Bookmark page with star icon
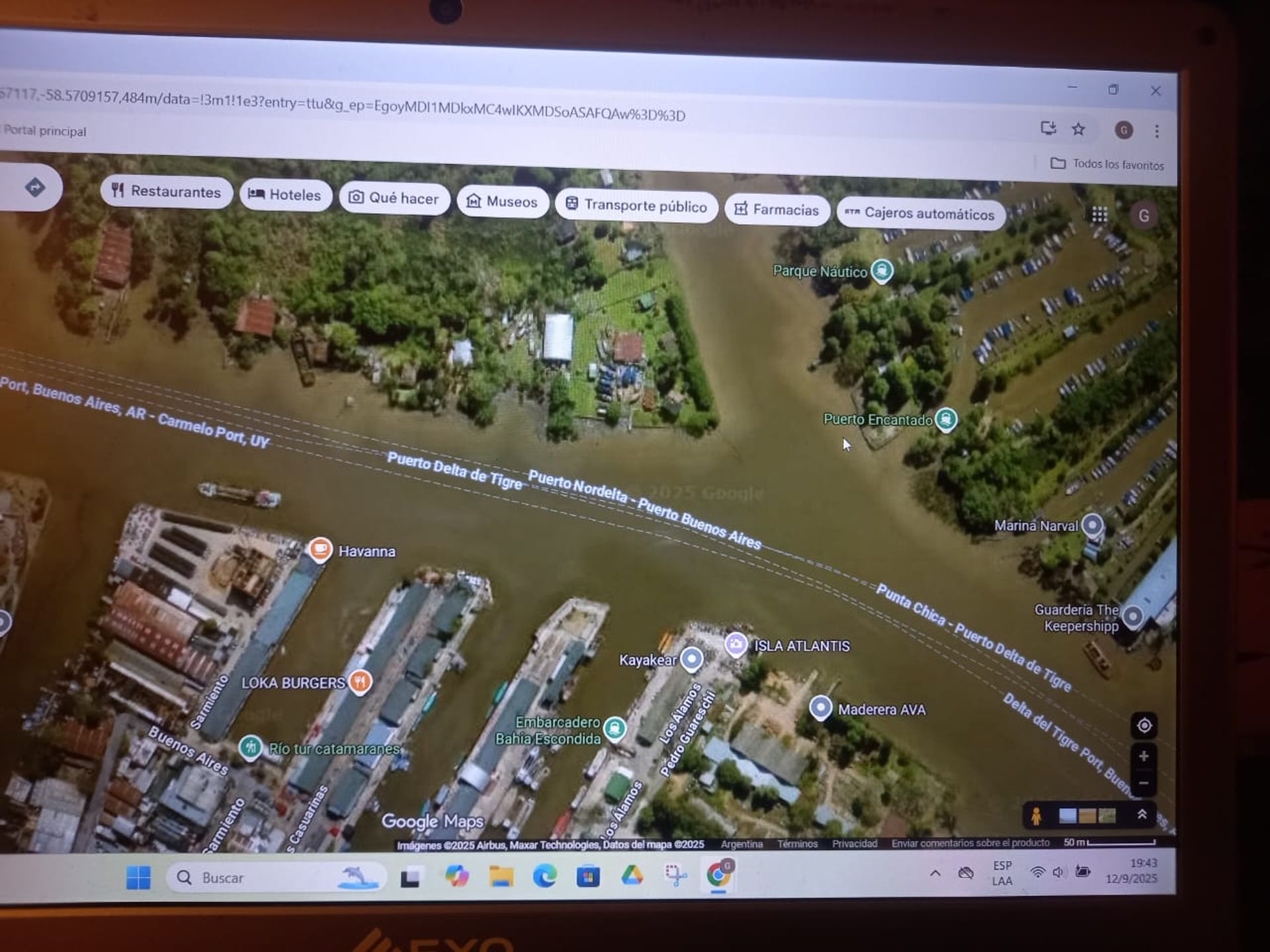 (x=1078, y=129)
